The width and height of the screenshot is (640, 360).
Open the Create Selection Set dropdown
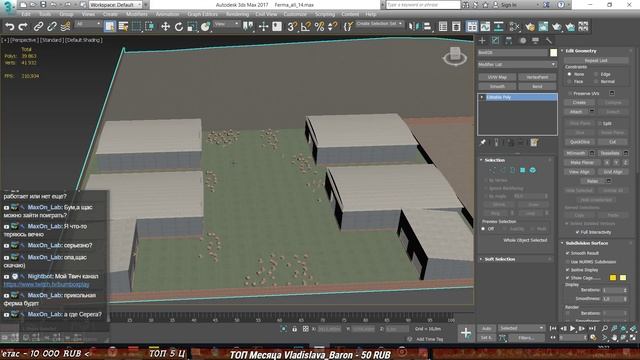click(x=379, y=24)
